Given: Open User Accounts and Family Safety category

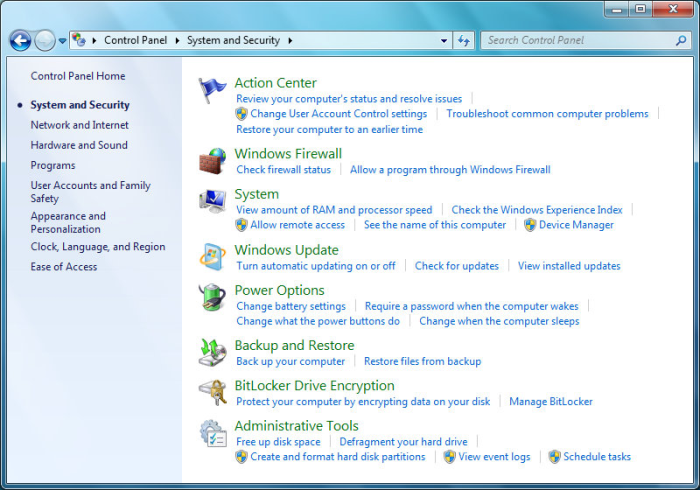Looking at the screenshot, I should coord(91,192).
